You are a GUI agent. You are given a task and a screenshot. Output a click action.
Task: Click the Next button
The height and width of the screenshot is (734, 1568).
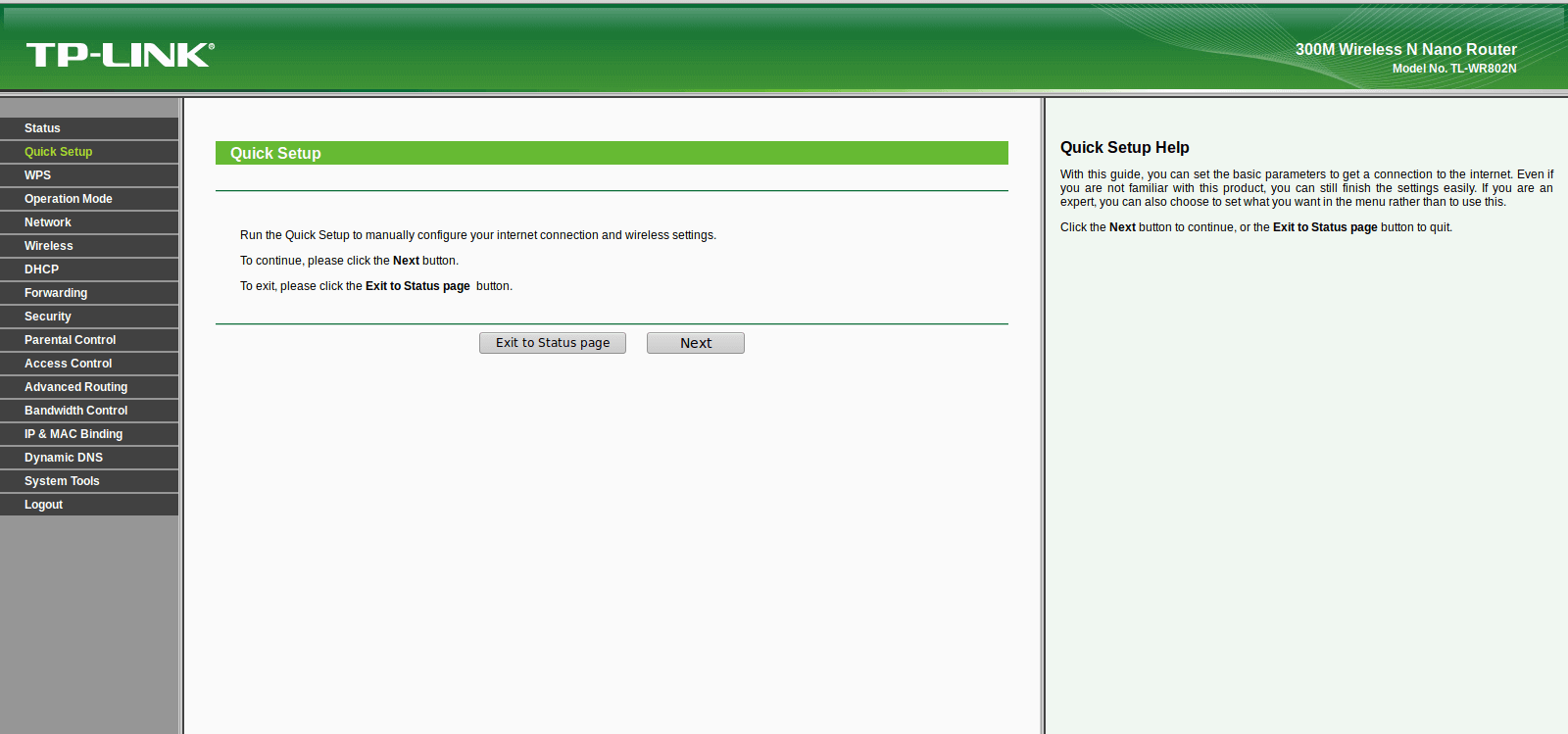click(x=696, y=343)
